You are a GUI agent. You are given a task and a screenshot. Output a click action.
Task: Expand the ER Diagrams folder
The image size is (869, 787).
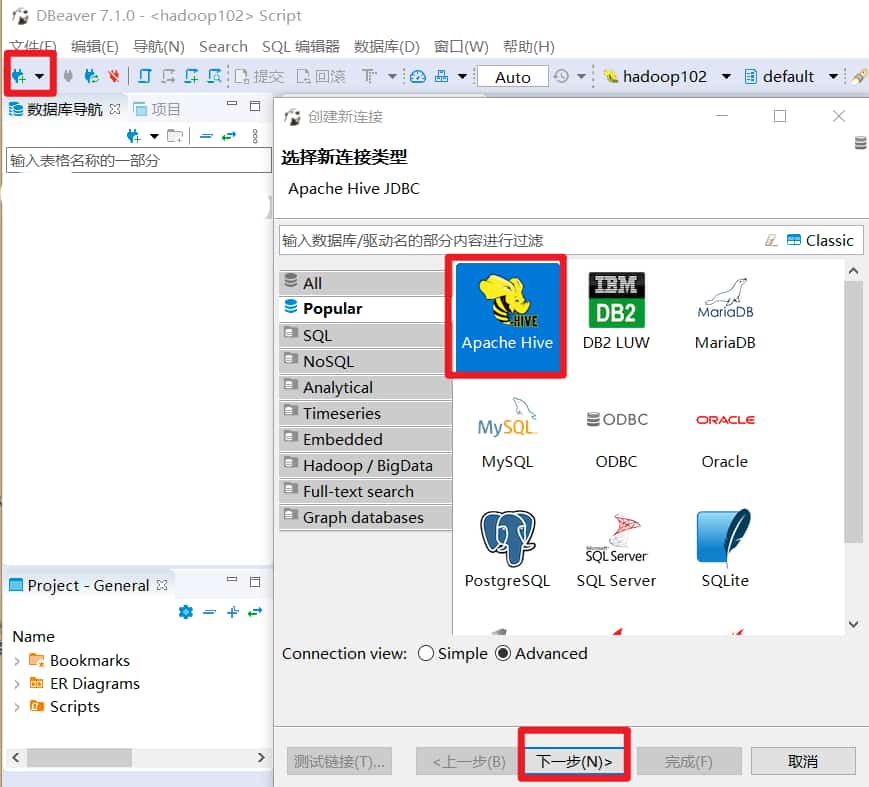point(17,684)
